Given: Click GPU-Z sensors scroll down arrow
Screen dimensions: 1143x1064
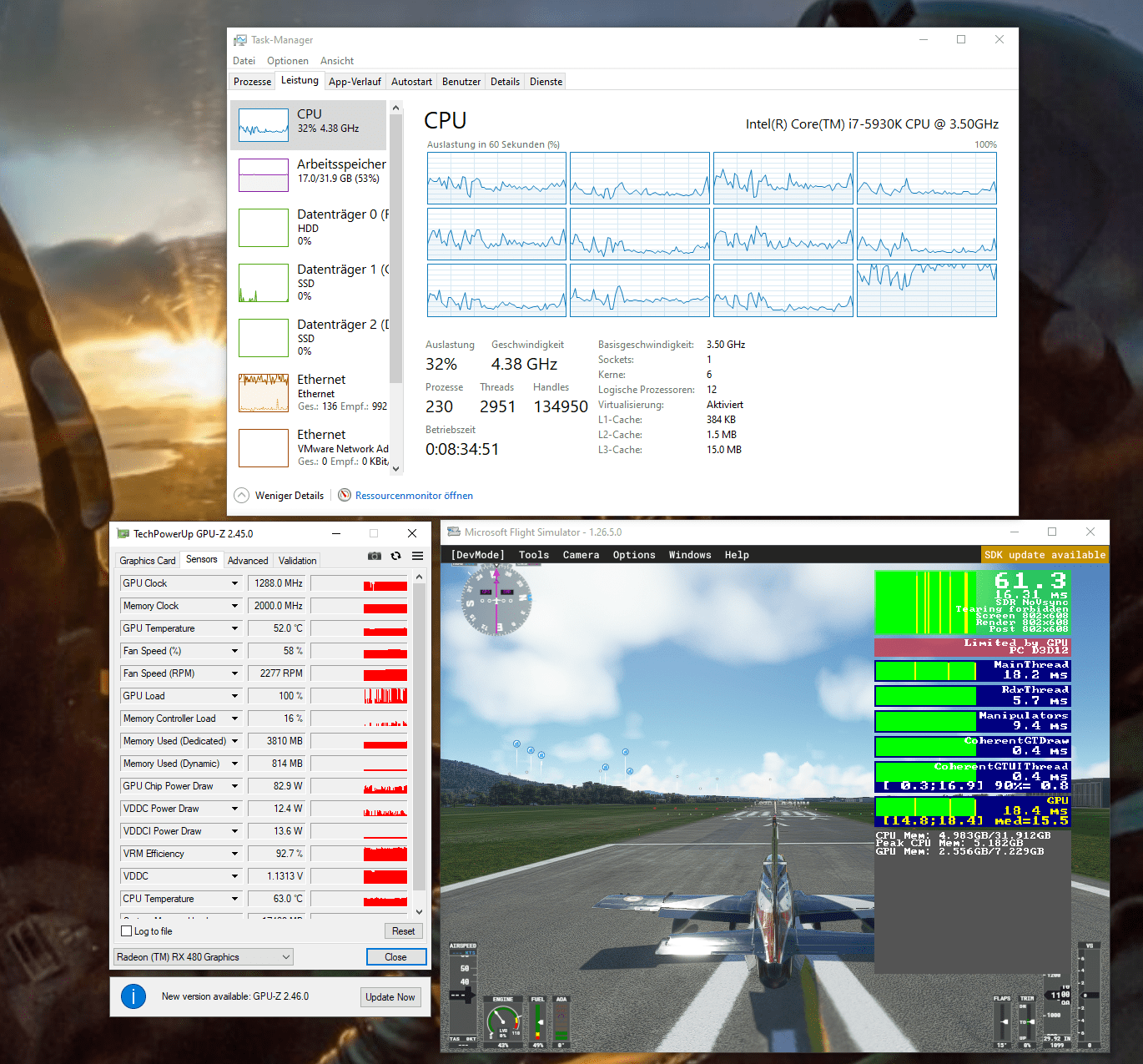Looking at the screenshot, I should pyautogui.click(x=419, y=912).
